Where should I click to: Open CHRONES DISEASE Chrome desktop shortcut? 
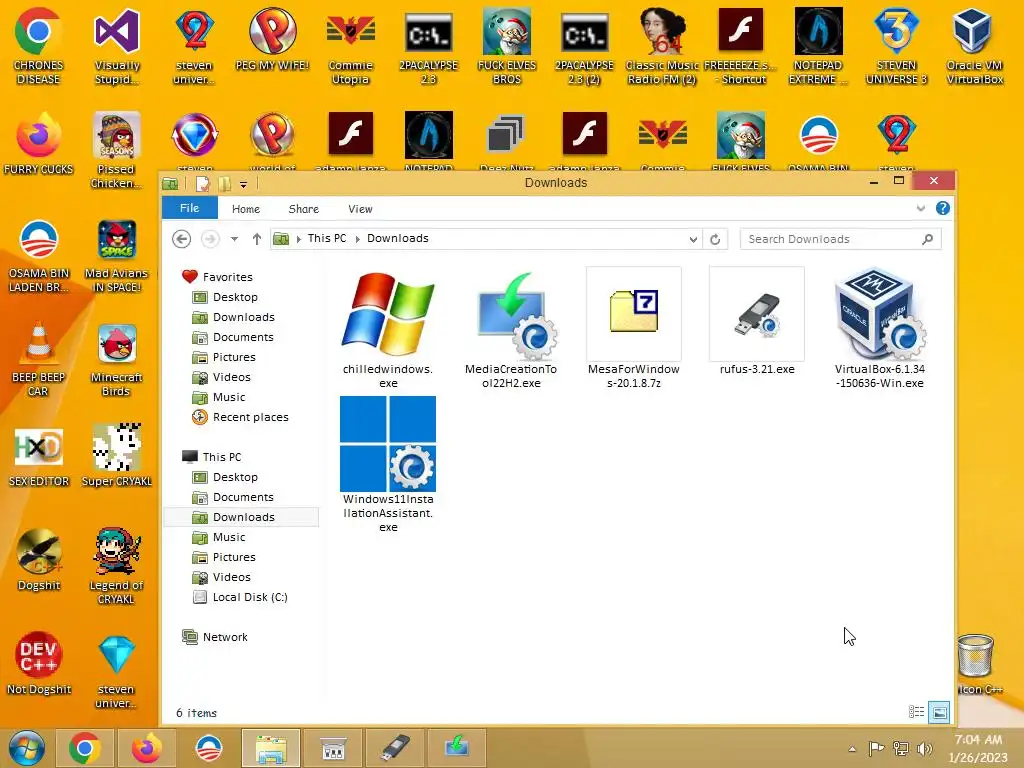point(38,46)
